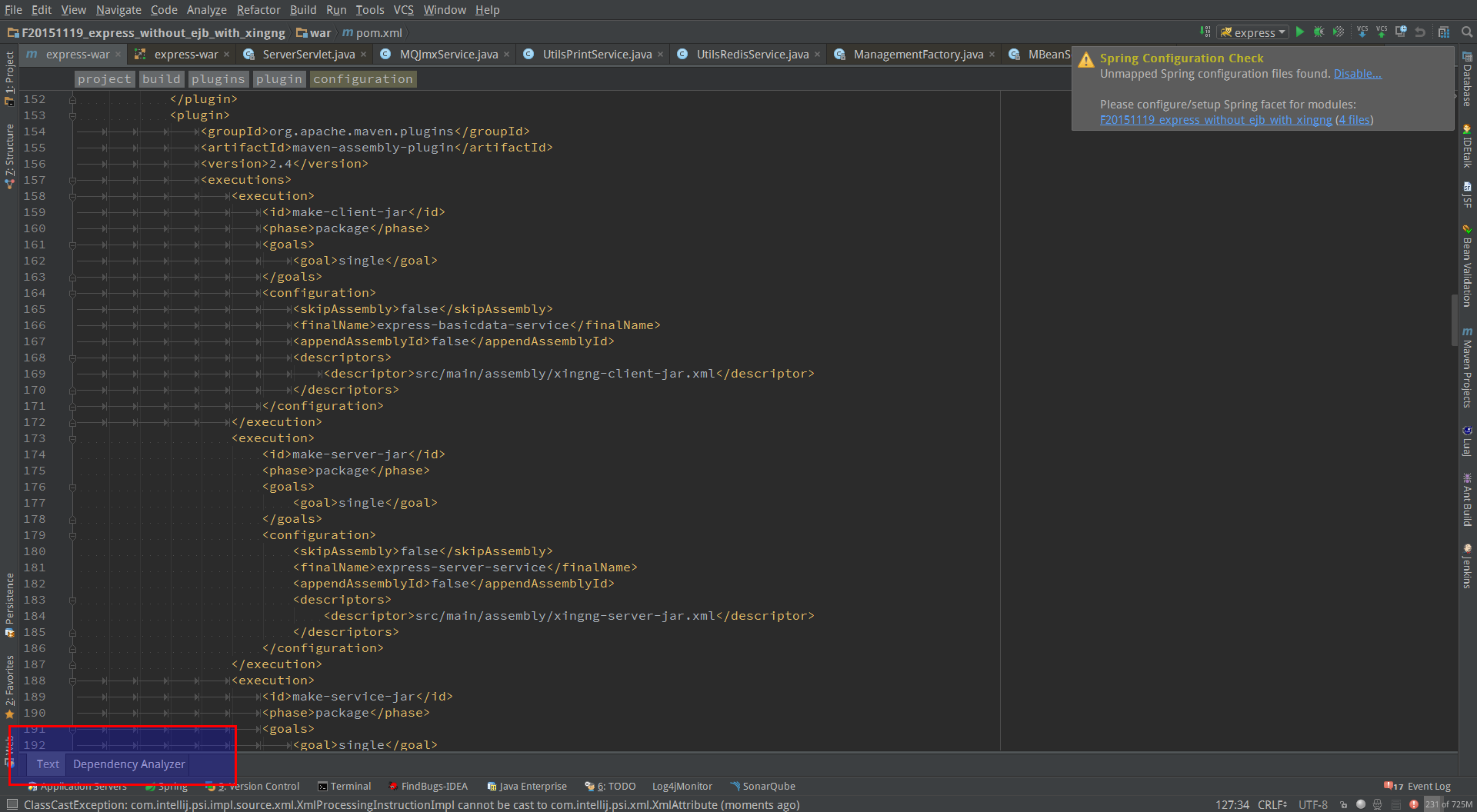This screenshot has width=1477, height=812.
Task: Open the JSF side panel
Action: (x=1468, y=195)
